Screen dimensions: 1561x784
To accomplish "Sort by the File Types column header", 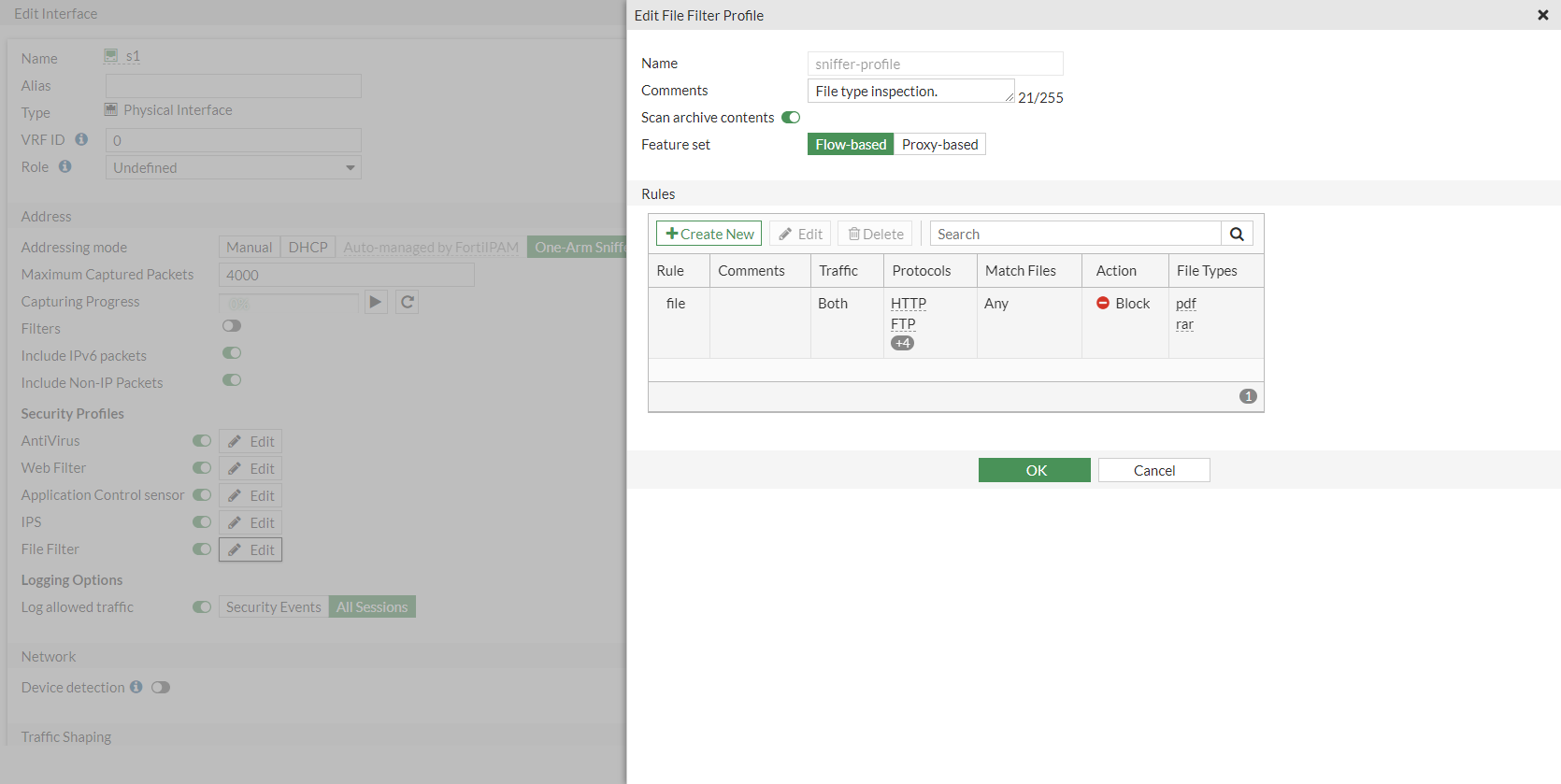I will point(1216,271).
